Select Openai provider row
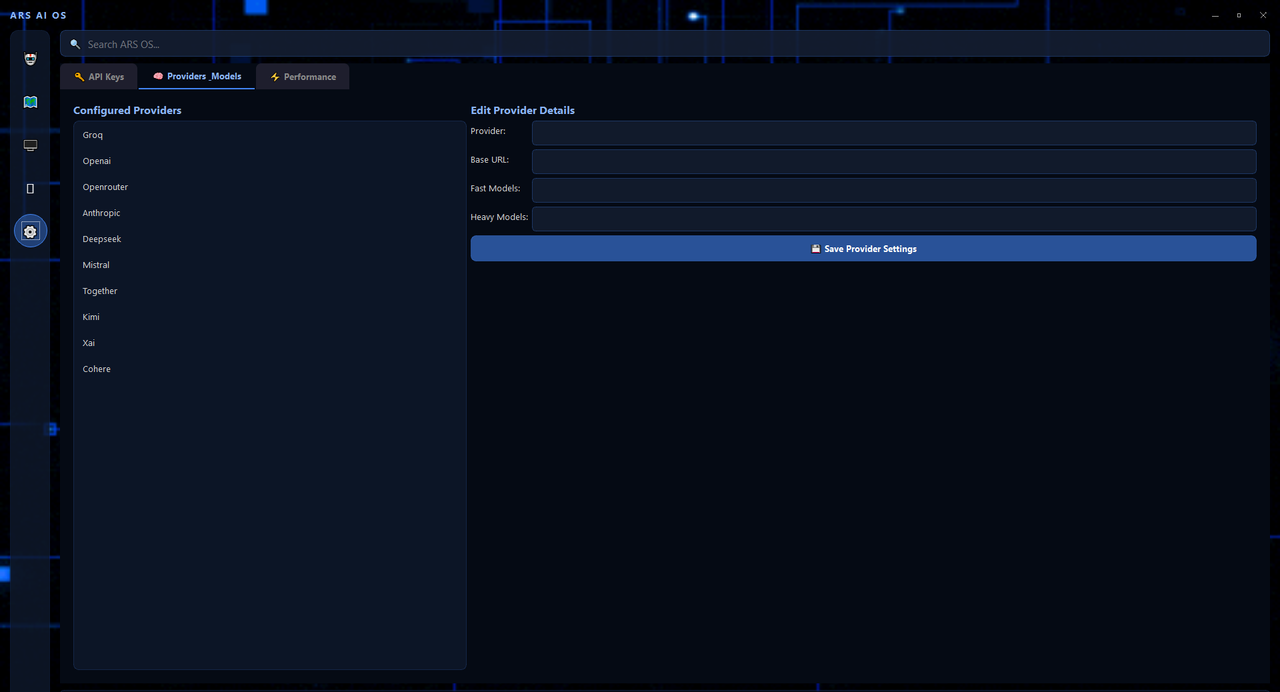This screenshot has width=1280, height=692. 270,161
